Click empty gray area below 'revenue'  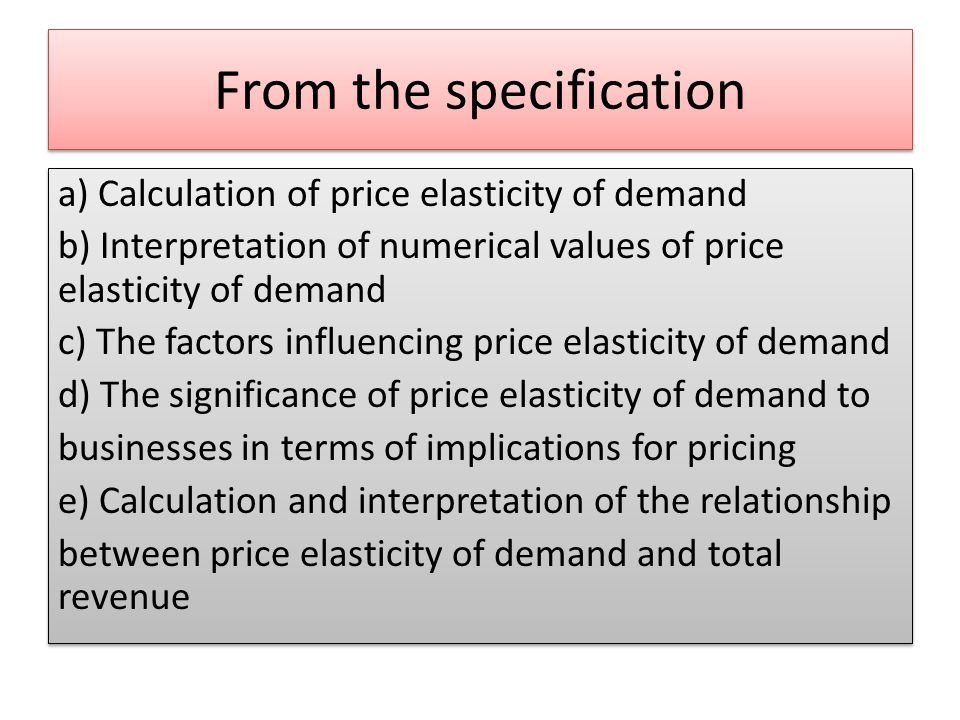coord(480,628)
